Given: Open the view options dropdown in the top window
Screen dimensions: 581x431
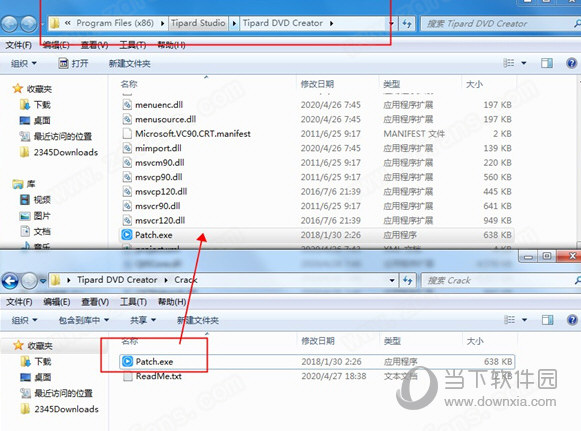Looking at the screenshot, I should coord(524,63).
